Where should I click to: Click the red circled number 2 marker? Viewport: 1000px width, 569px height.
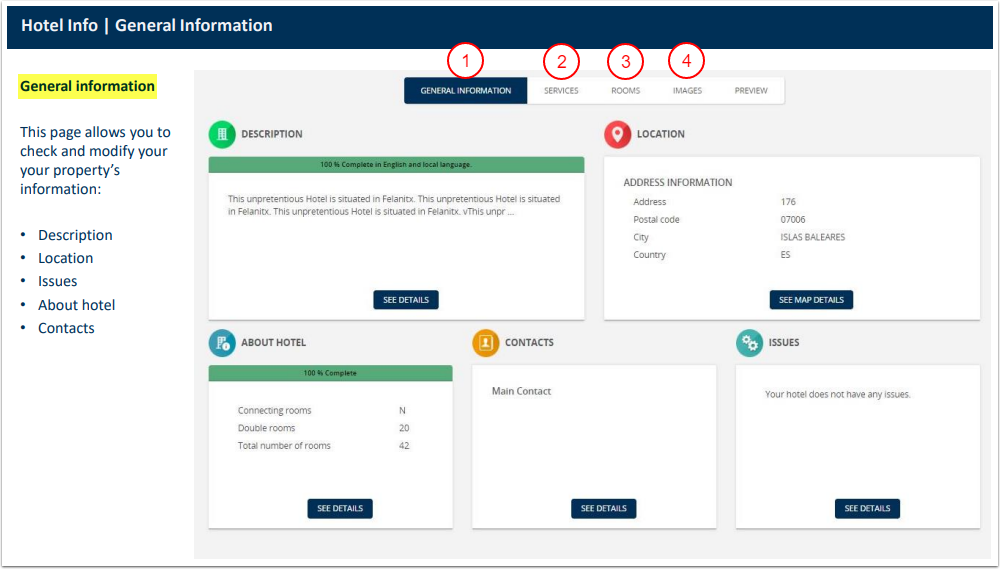(561, 61)
